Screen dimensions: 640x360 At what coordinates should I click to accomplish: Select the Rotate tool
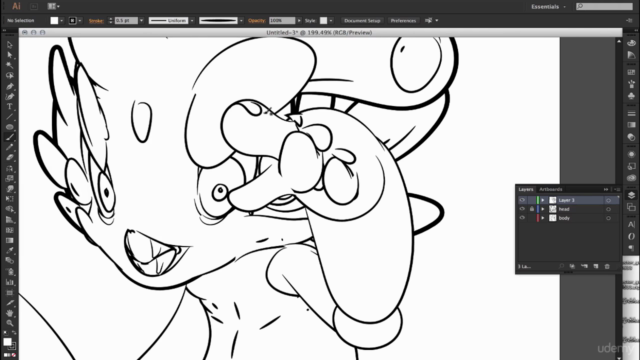pos(10,168)
